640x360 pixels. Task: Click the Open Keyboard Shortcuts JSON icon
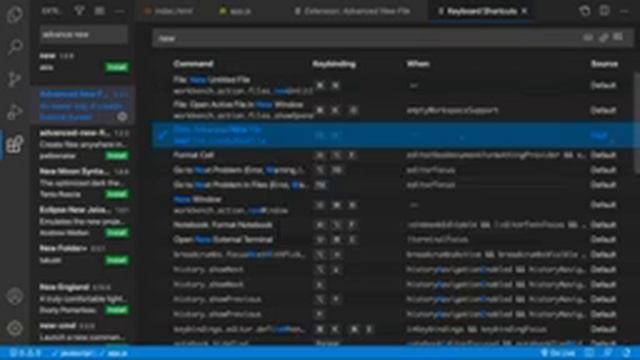(584, 11)
